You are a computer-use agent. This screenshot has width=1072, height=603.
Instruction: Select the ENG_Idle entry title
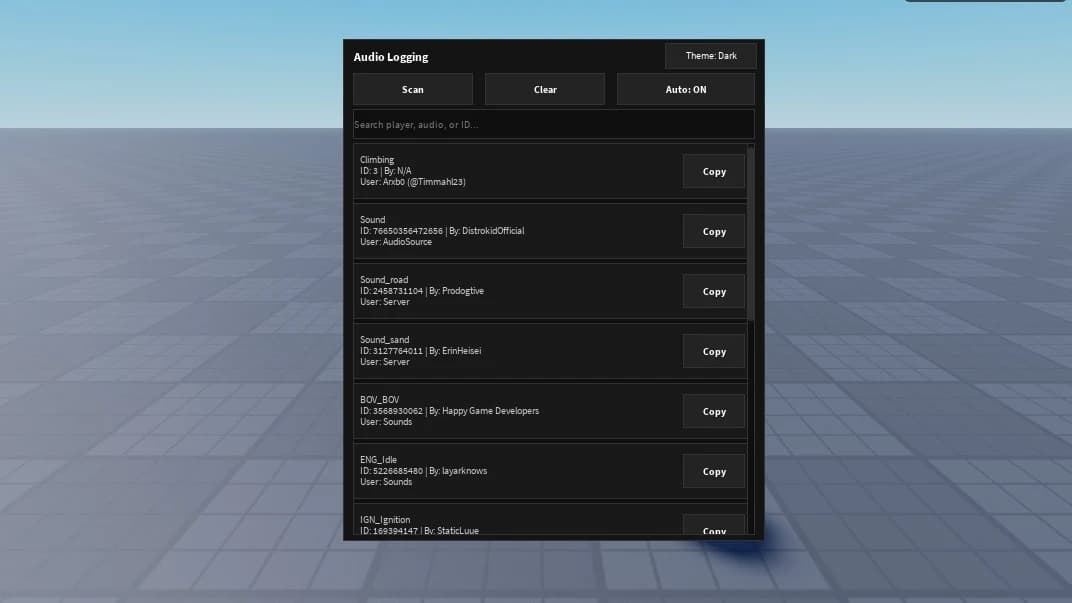pyautogui.click(x=378, y=460)
